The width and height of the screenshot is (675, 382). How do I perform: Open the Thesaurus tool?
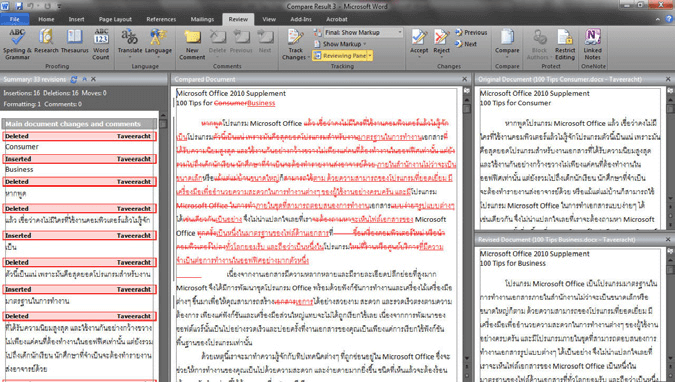tap(74, 40)
